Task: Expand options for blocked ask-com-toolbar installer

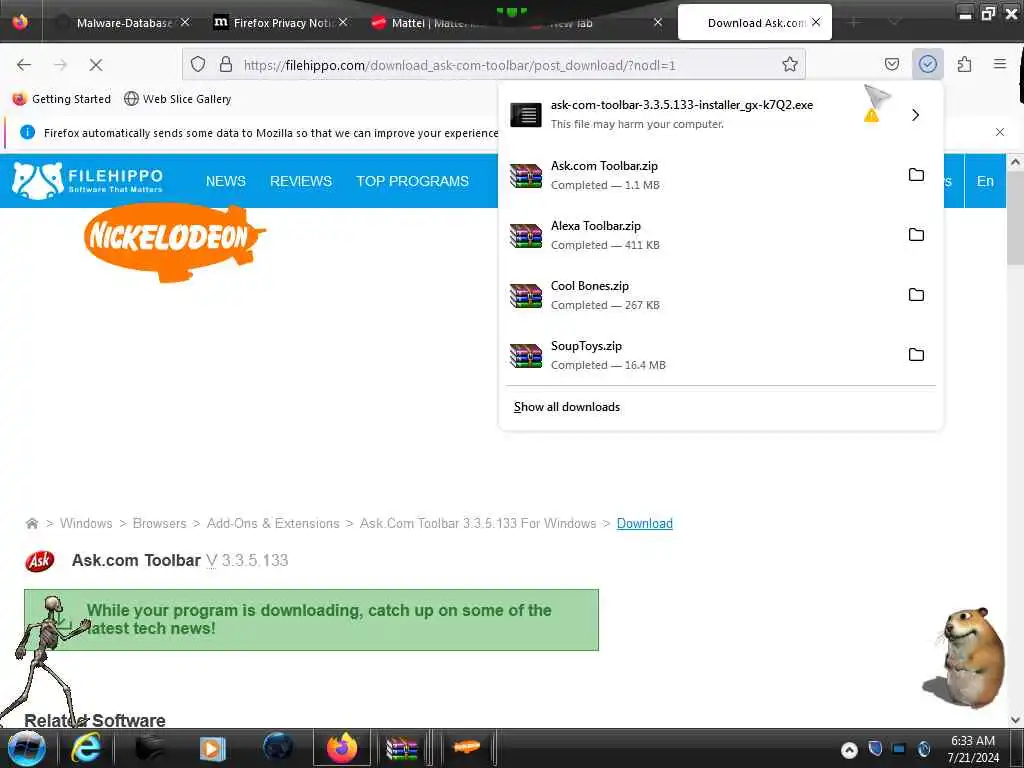Action: click(915, 115)
